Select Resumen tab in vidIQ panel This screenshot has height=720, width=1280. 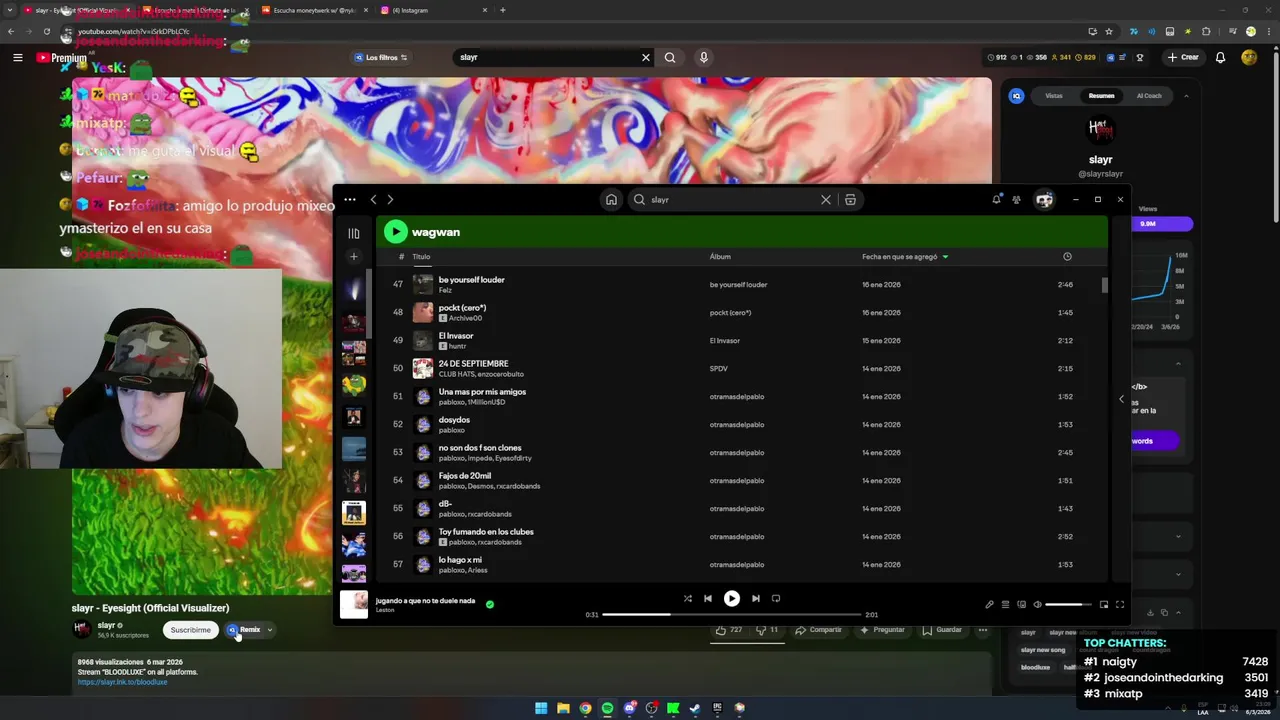click(x=1101, y=96)
